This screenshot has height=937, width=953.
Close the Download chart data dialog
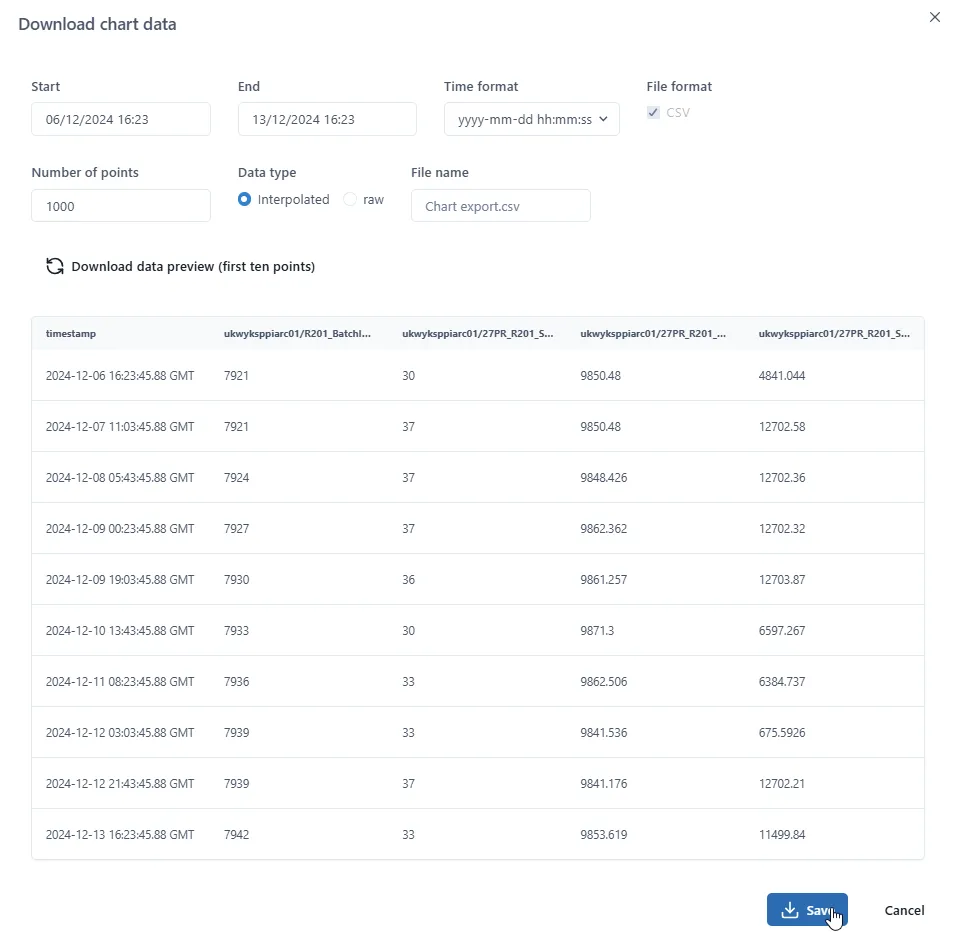(x=935, y=17)
